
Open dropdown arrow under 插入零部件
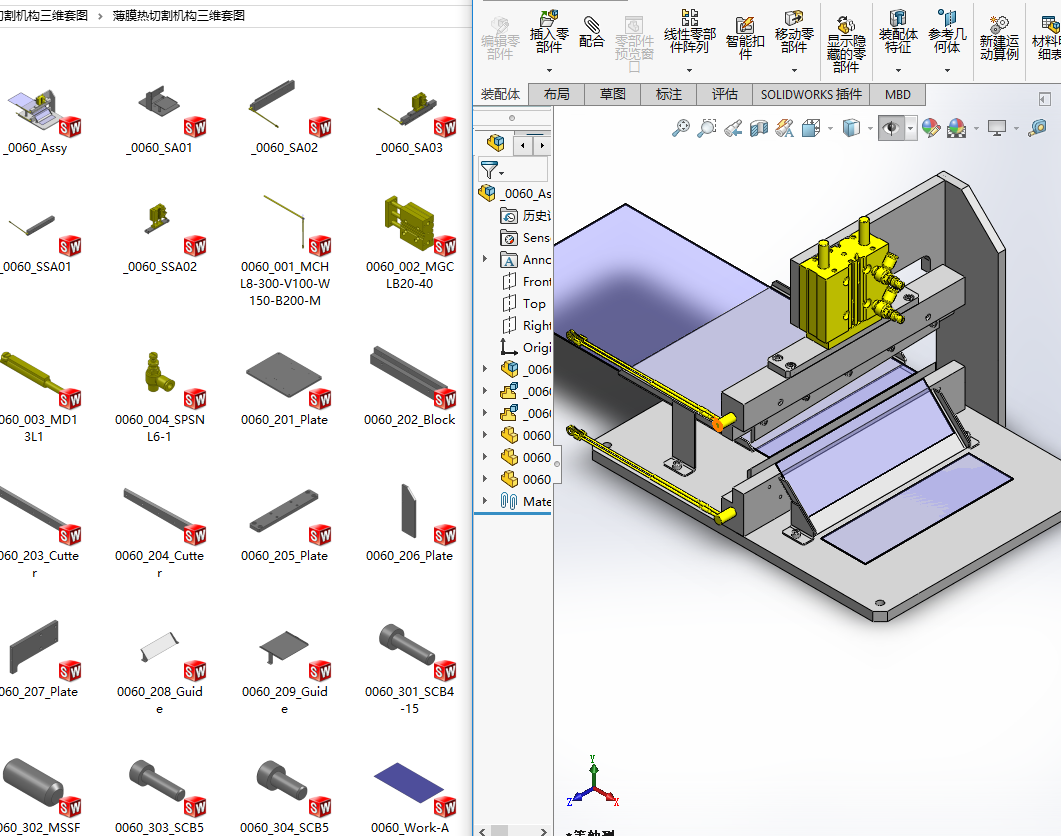tap(549, 70)
